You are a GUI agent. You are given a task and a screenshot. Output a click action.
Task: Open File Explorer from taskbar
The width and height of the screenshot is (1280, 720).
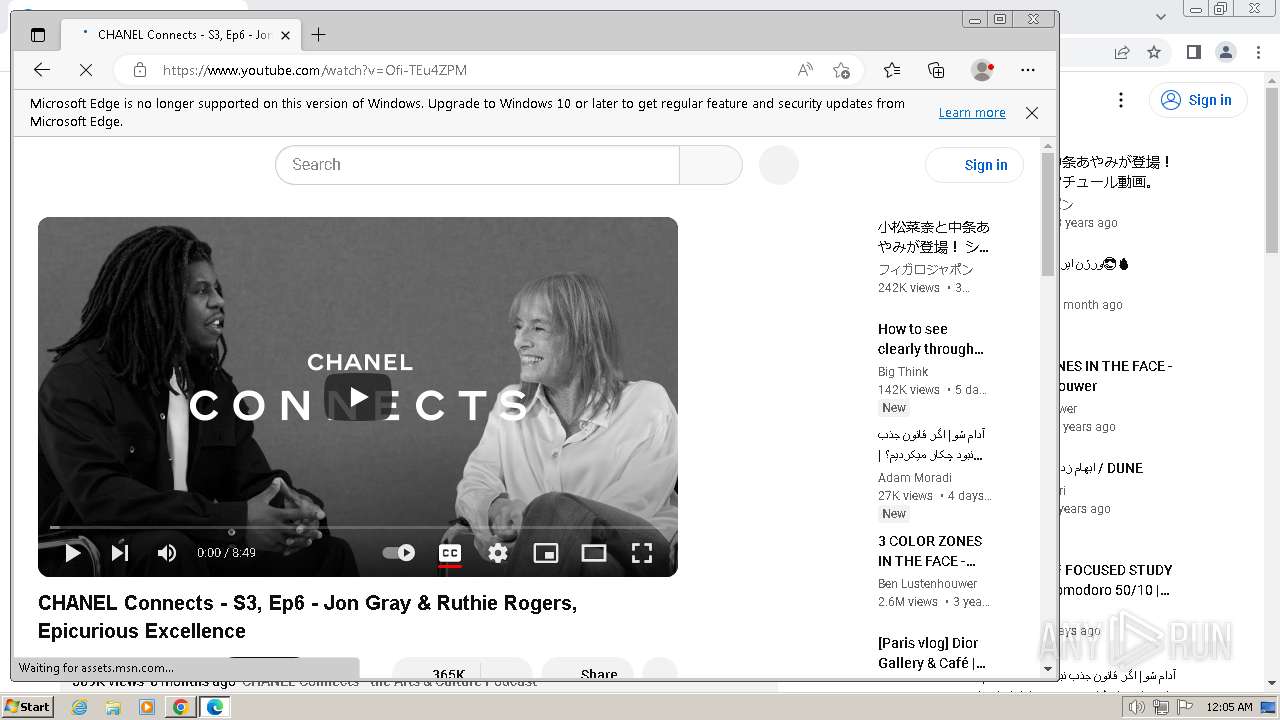click(x=113, y=707)
